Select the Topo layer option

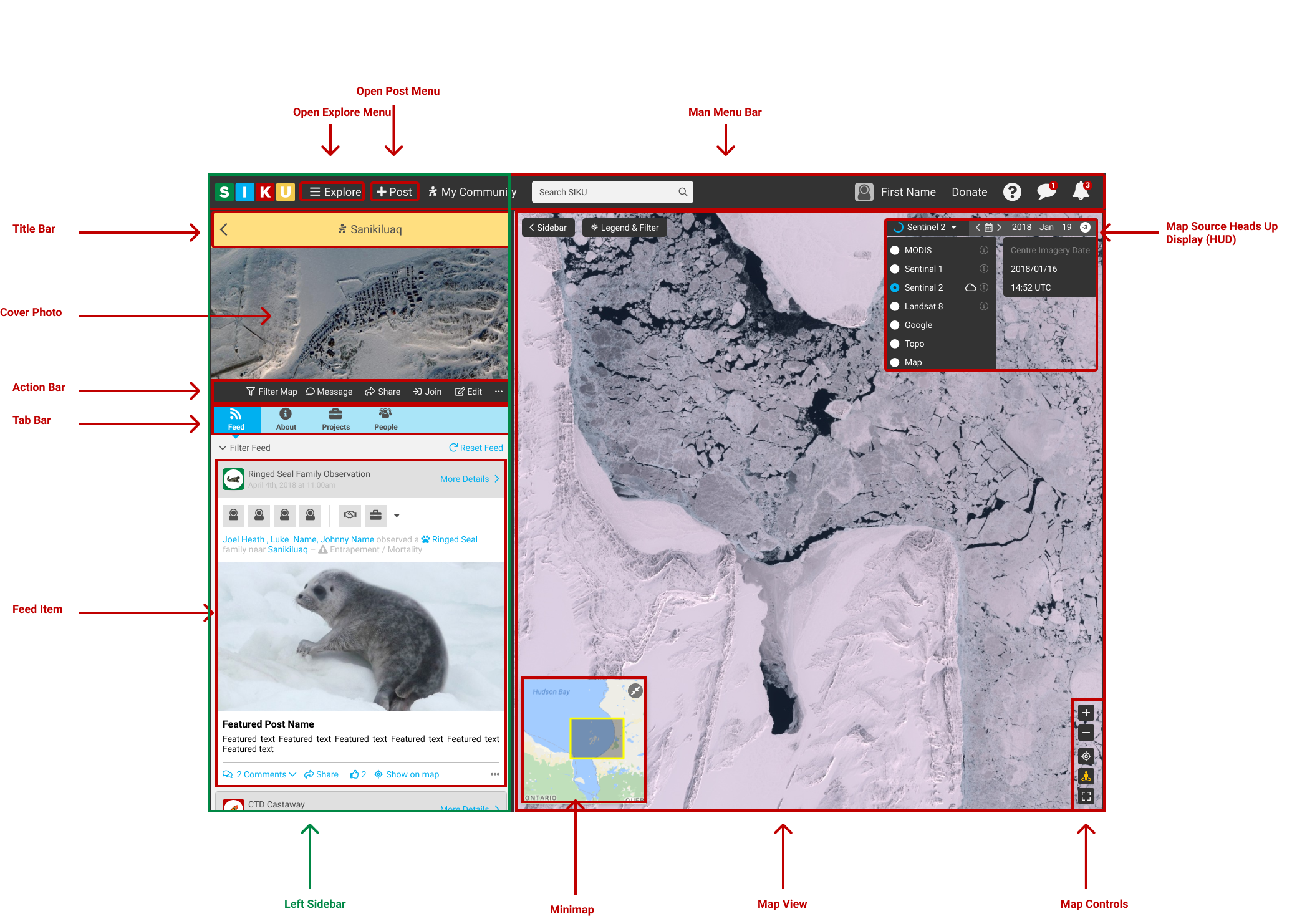click(895, 344)
